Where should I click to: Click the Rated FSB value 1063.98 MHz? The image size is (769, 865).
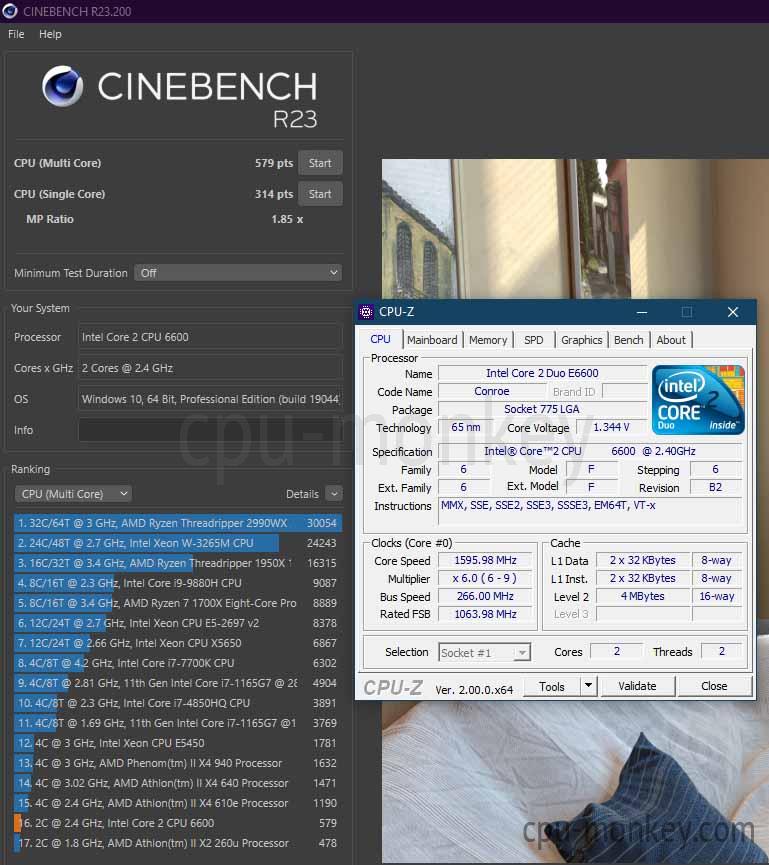pyautogui.click(x=485, y=614)
